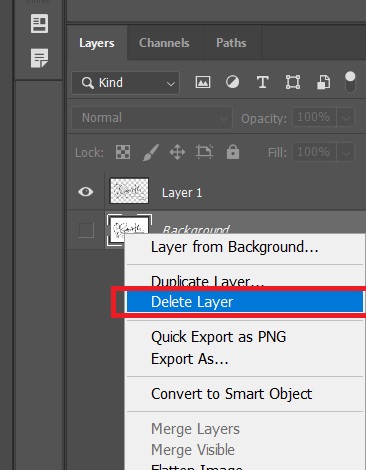Screen dimensions: 366x470
Task: Click the pixel layer filter icon
Action: (203, 82)
